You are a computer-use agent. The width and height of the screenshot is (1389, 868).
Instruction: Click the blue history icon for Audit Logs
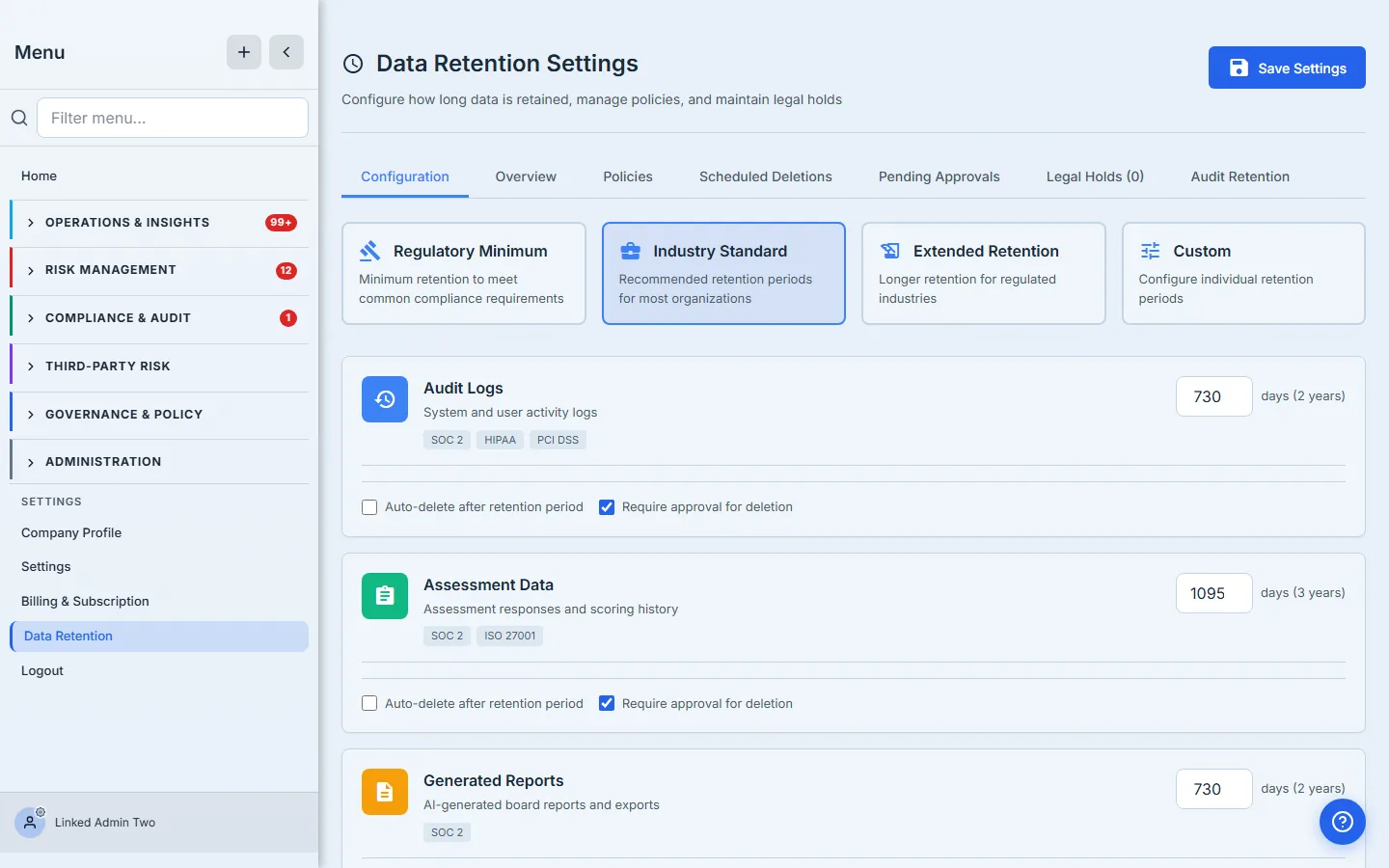(385, 399)
